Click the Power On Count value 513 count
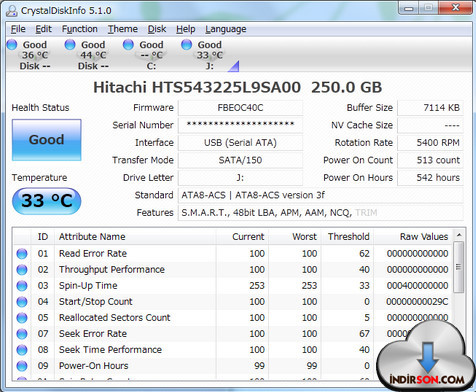 coord(430,160)
